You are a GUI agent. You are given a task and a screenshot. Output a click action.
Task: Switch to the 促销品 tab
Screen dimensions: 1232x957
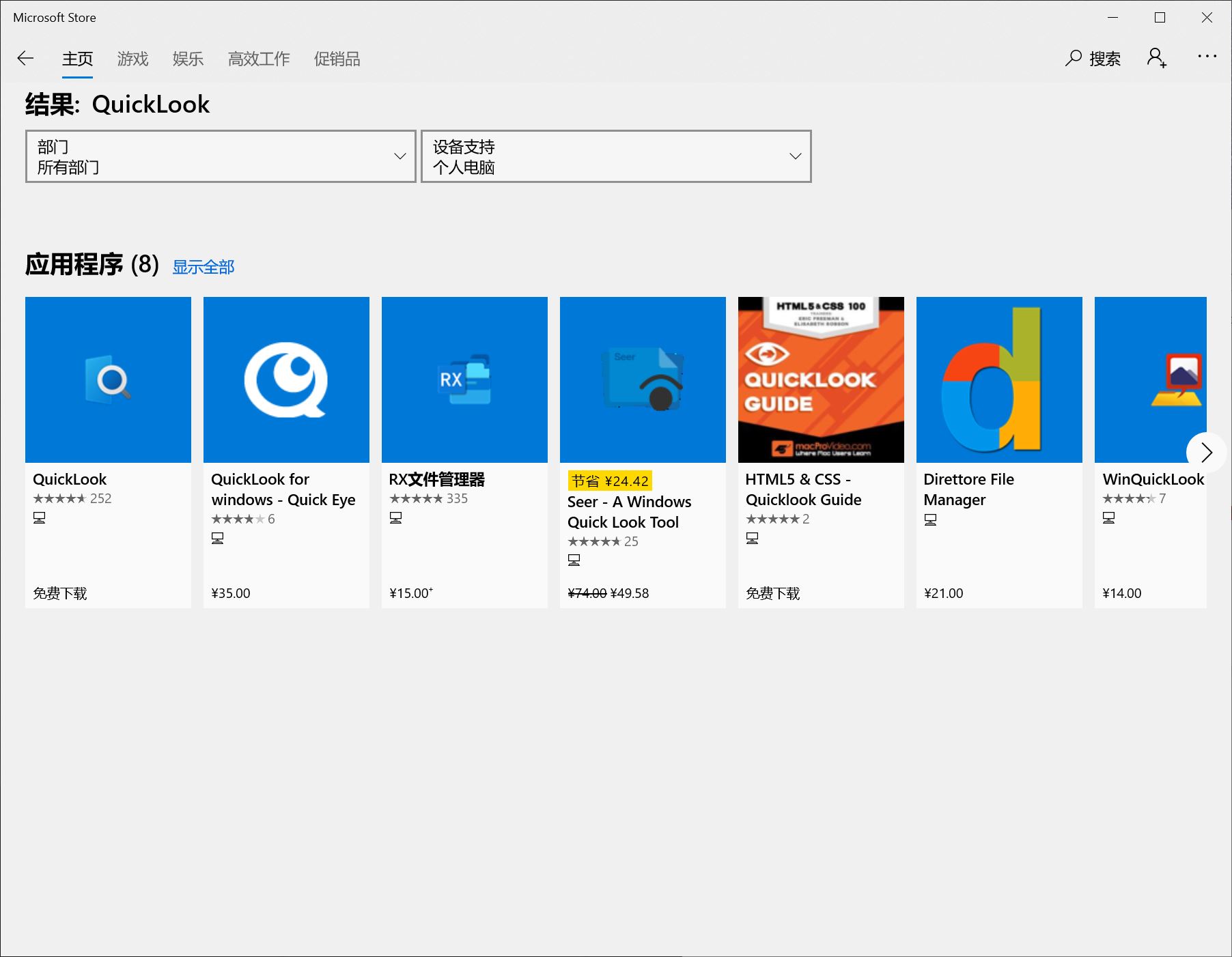[x=337, y=59]
